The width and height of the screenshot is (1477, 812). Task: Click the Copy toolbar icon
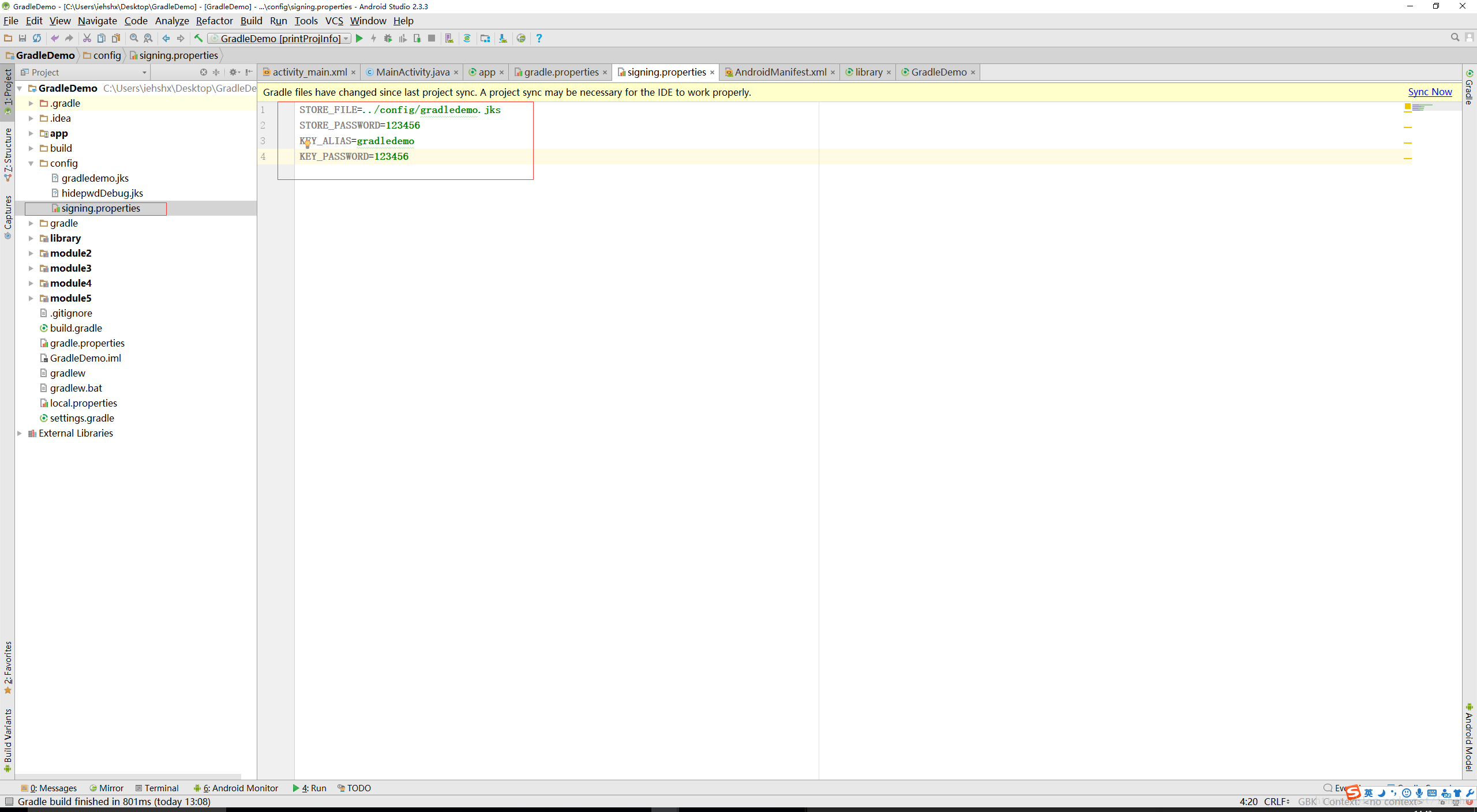pyautogui.click(x=102, y=38)
